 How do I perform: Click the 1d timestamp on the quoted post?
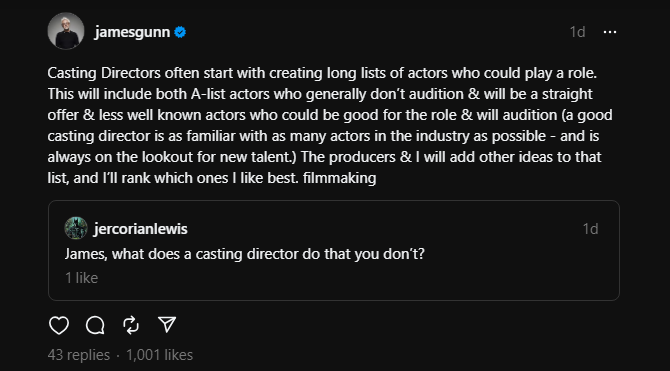(591, 229)
